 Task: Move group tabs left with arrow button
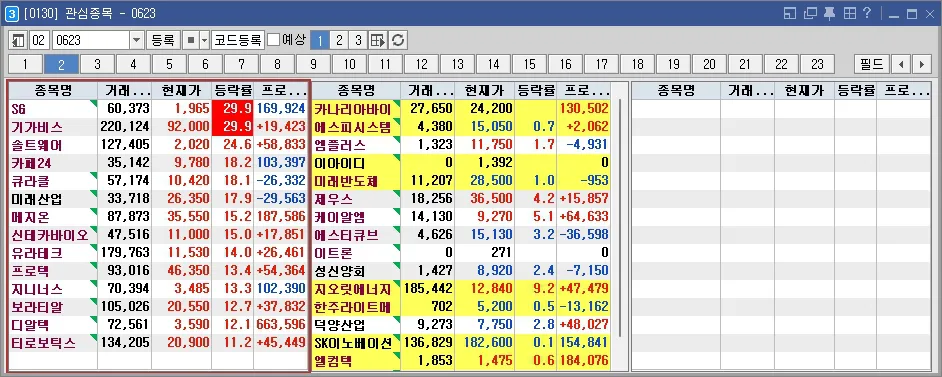coord(901,64)
